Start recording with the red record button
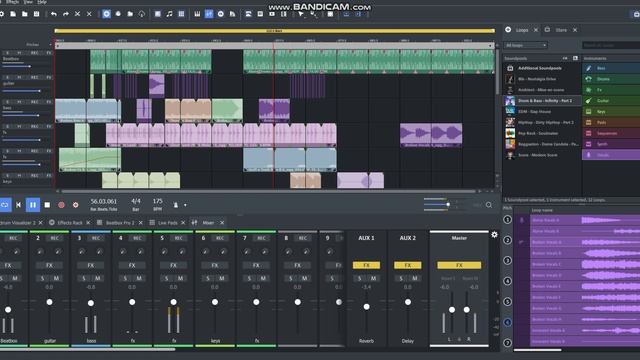 click(61, 205)
